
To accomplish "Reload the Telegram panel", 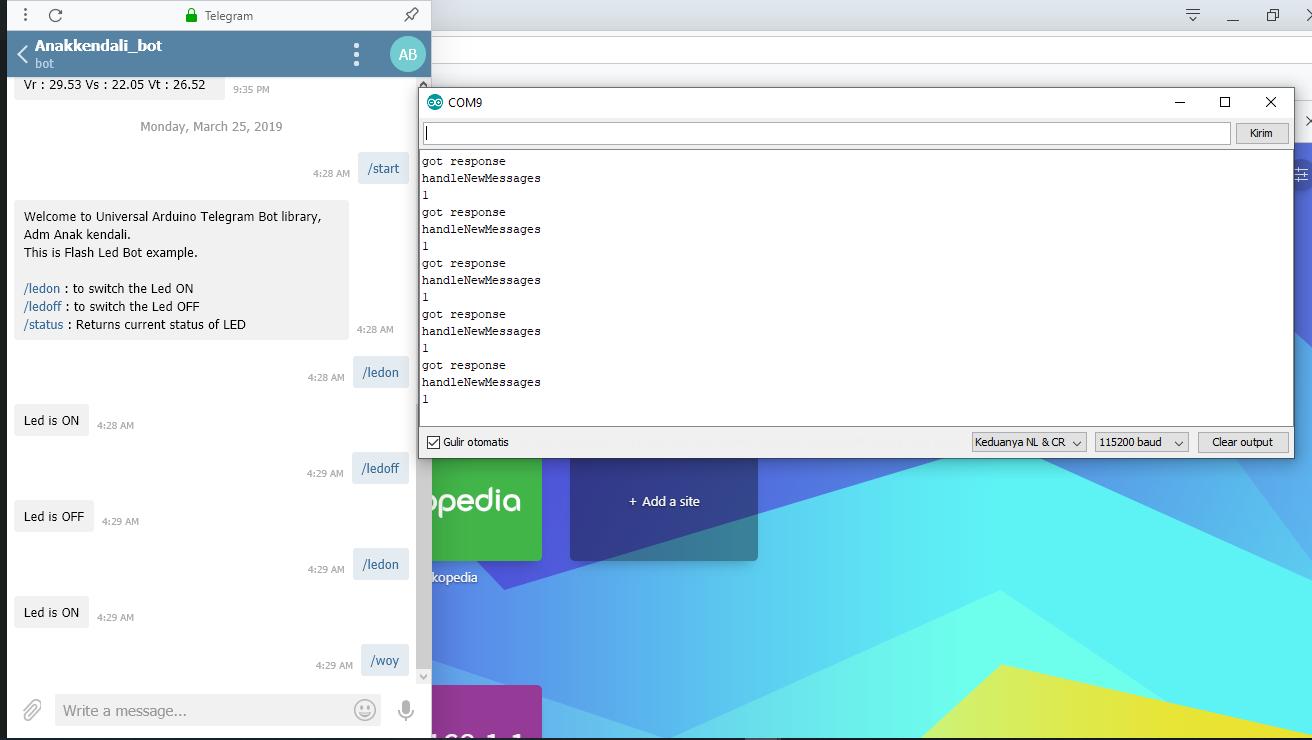I will click(x=56, y=15).
